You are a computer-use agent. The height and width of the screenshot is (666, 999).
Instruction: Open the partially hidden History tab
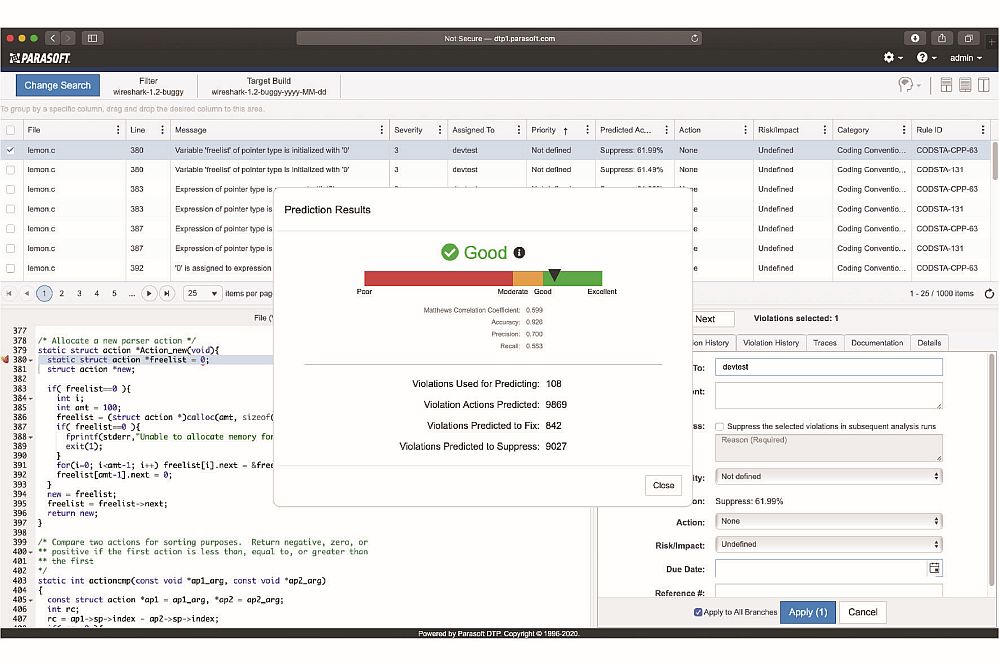point(714,343)
